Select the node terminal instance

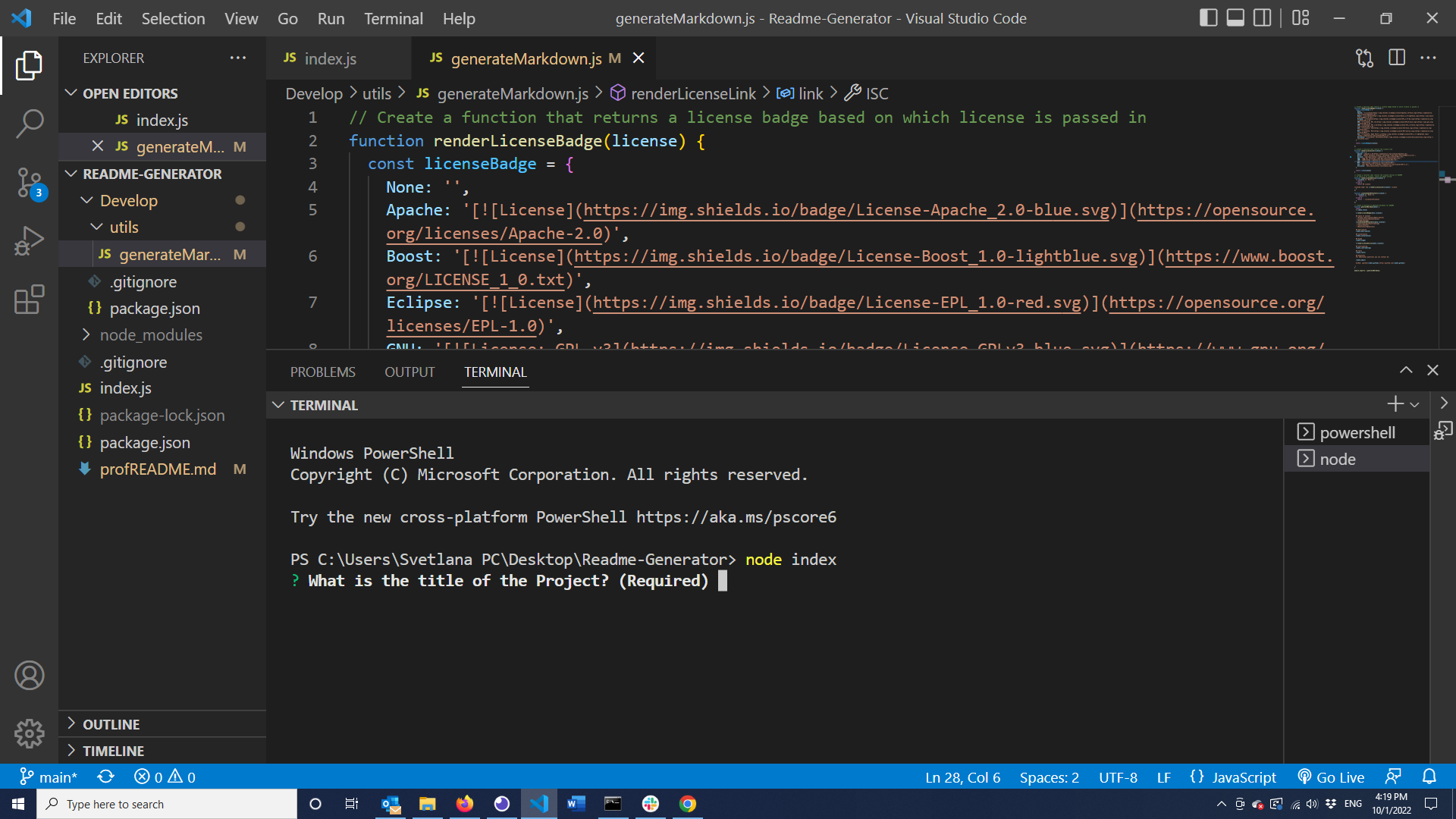1357,459
